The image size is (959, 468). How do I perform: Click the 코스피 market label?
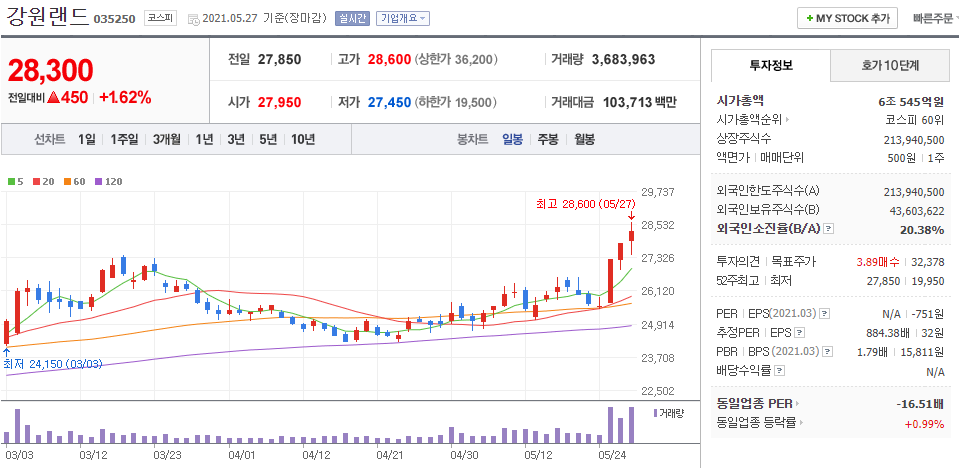(160, 18)
